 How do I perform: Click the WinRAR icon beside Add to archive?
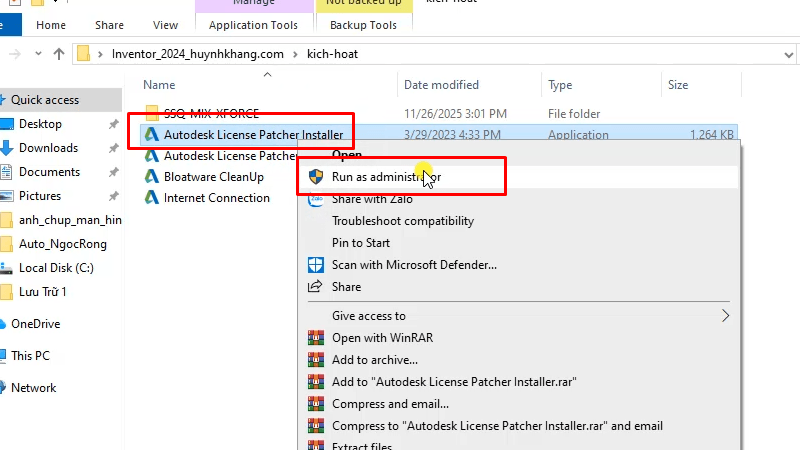(x=316, y=360)
